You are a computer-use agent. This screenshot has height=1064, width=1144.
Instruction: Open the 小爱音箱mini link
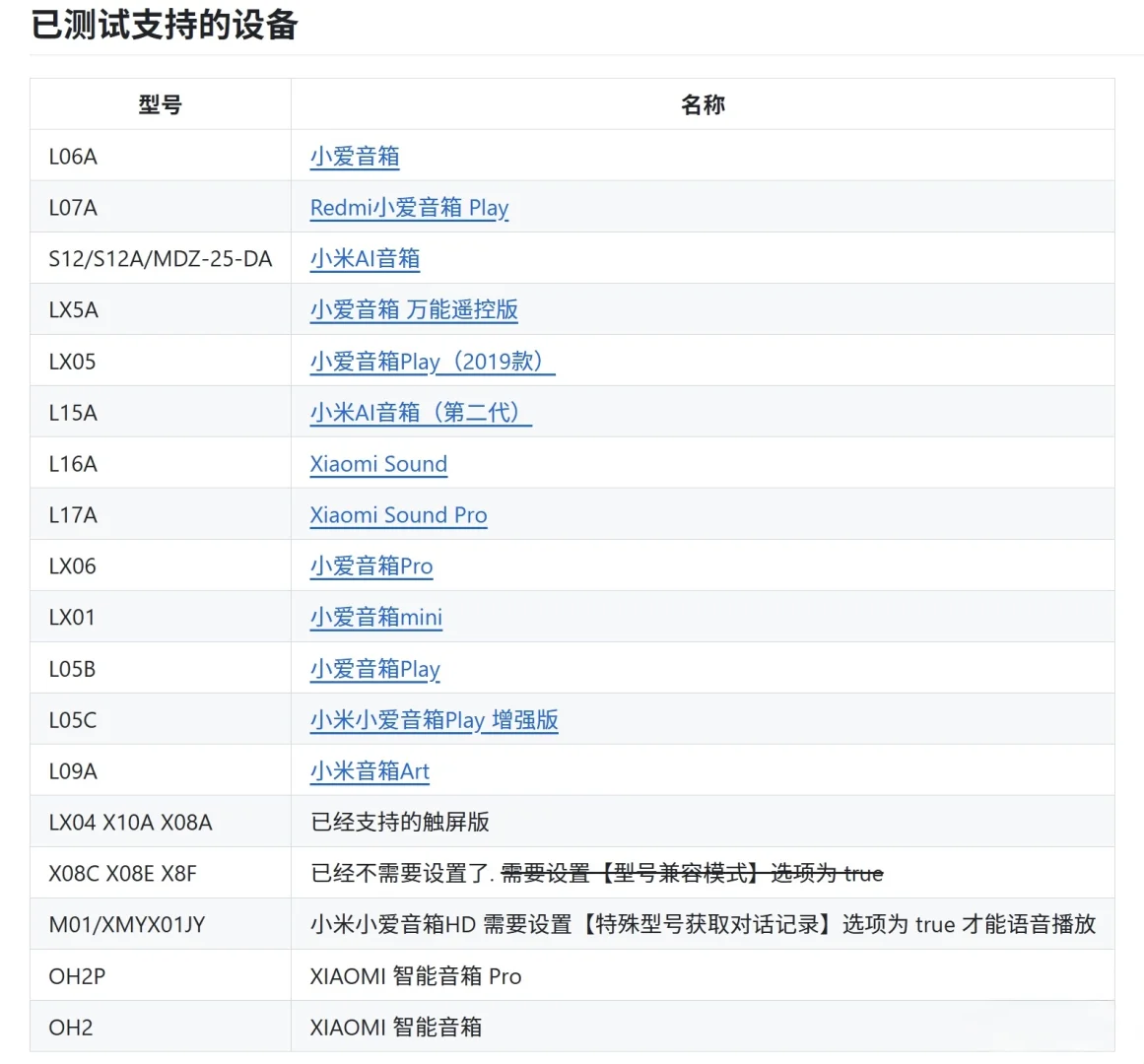(x=375, y=617)
